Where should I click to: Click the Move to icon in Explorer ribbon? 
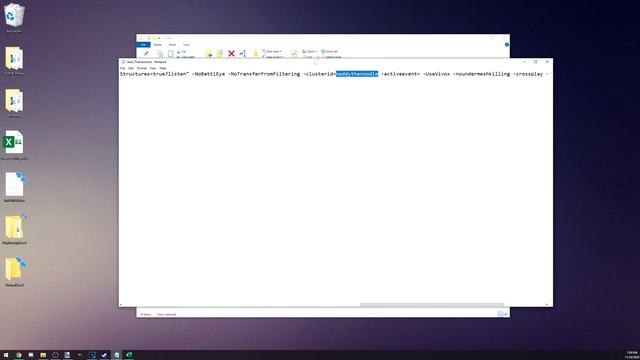[x=209, y=53]
